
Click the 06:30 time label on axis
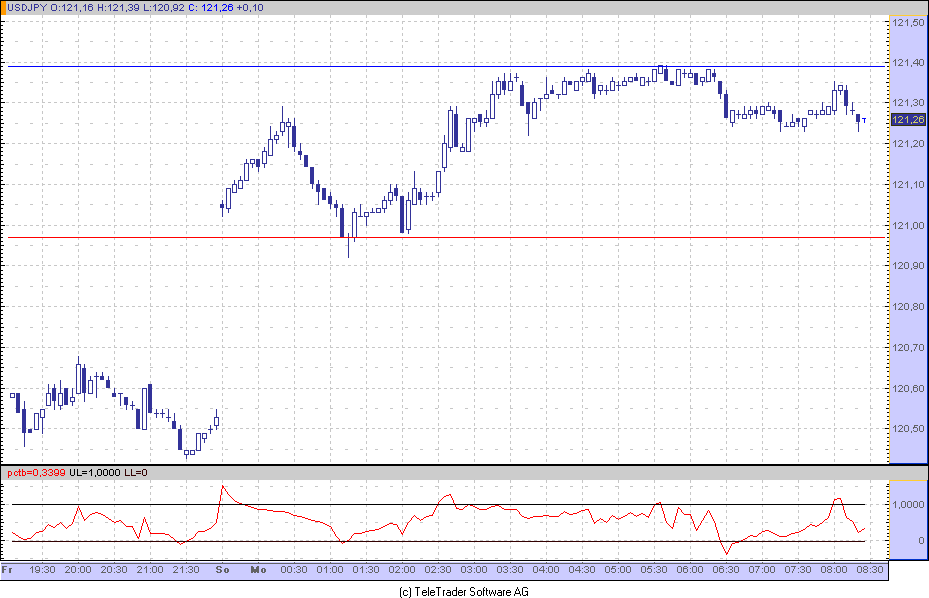[726, 570]
